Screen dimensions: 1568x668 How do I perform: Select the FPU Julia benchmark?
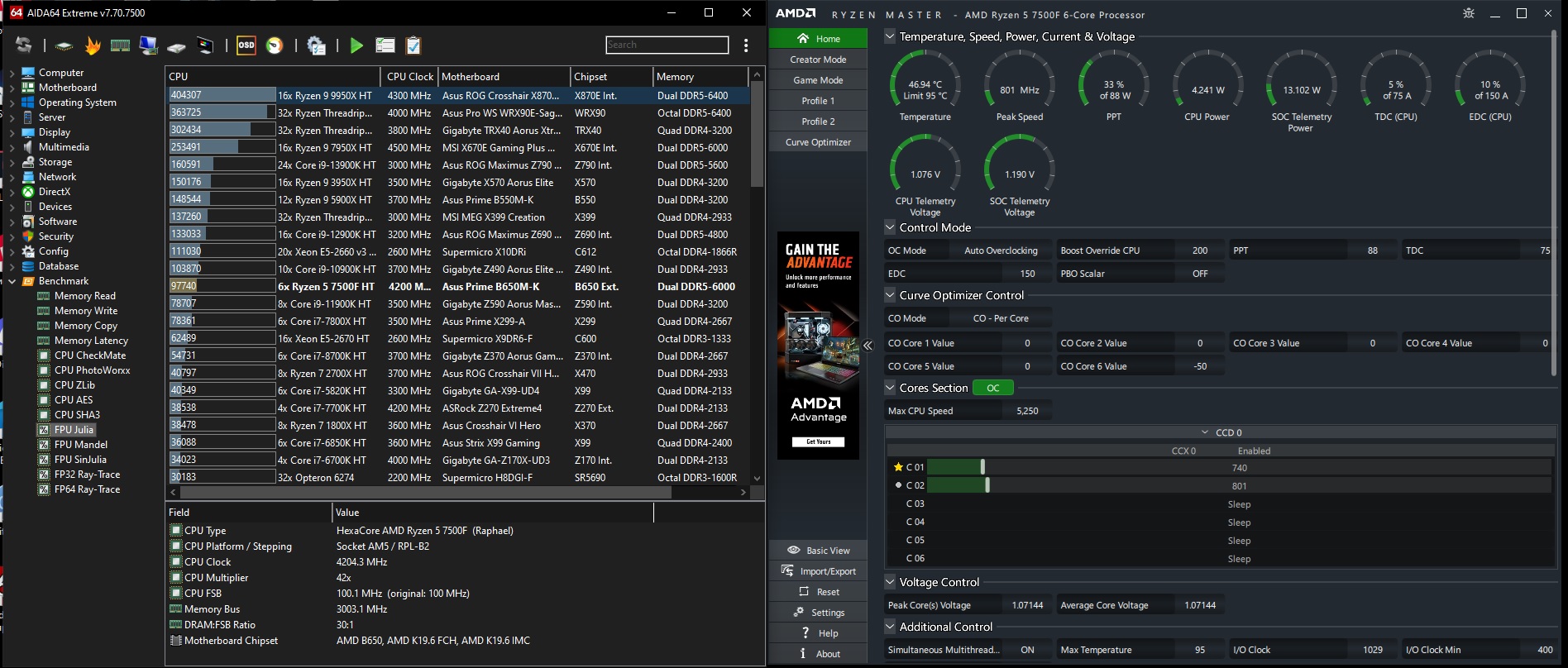[74, 430]
